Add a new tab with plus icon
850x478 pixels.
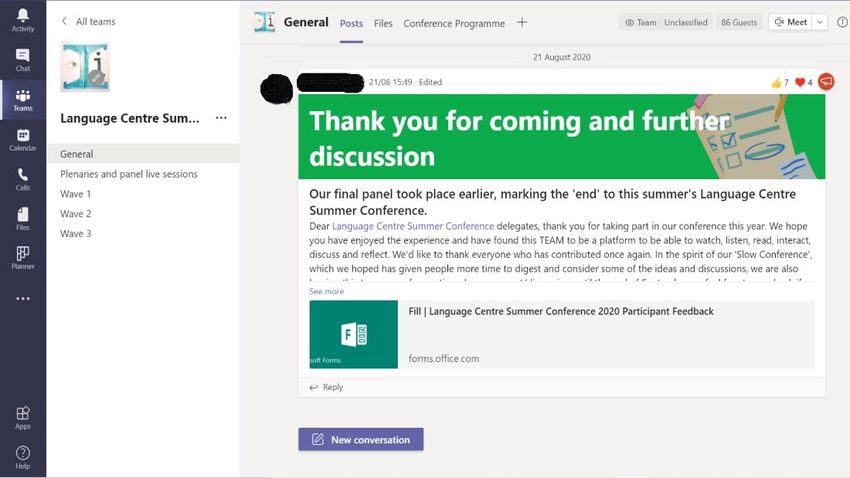[521, 22]
